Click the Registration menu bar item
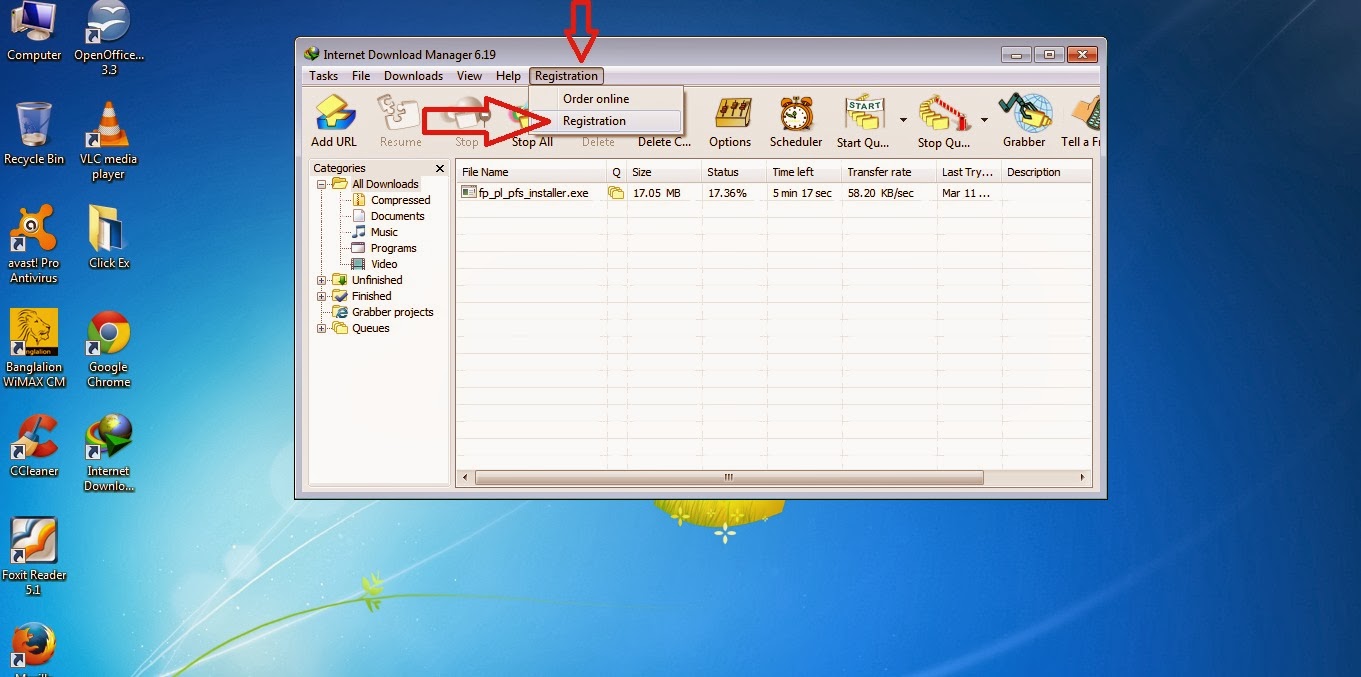Image resolution: width=1361 pixels, height=677 pixels. 566,76
